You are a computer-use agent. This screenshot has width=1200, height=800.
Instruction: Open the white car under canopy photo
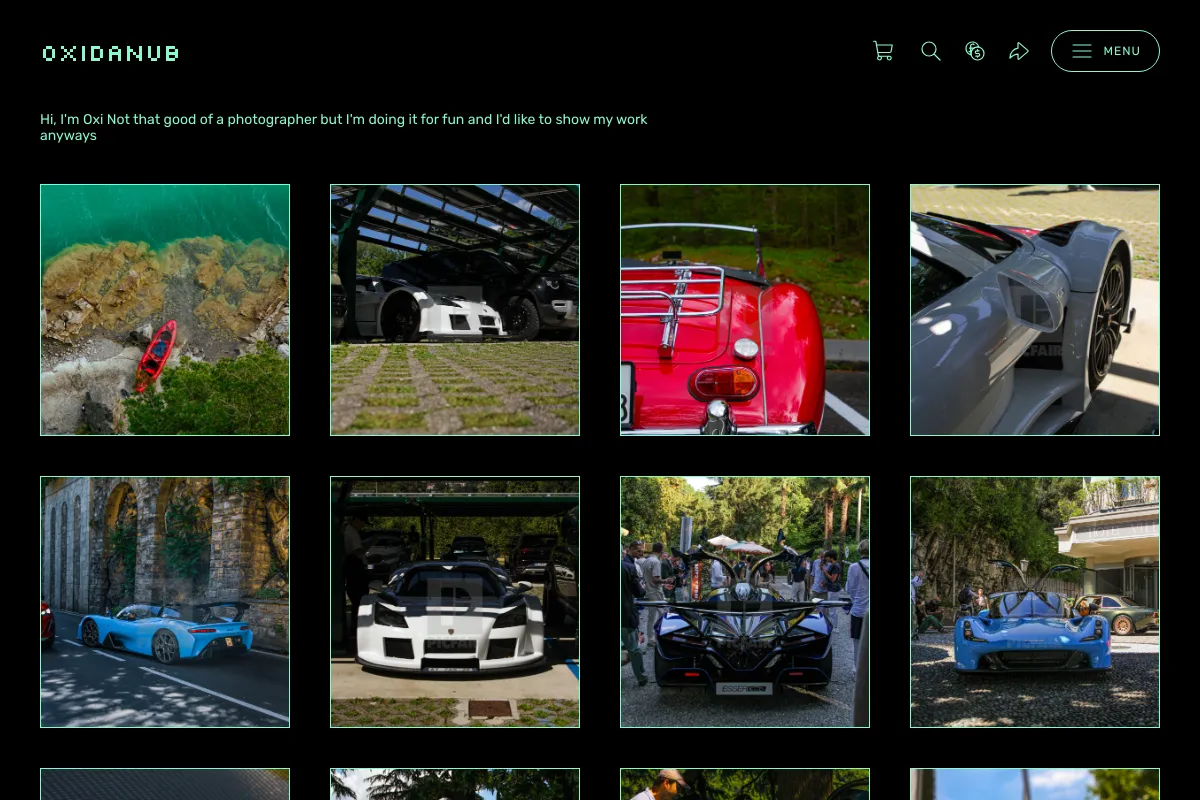pos(455,310)
